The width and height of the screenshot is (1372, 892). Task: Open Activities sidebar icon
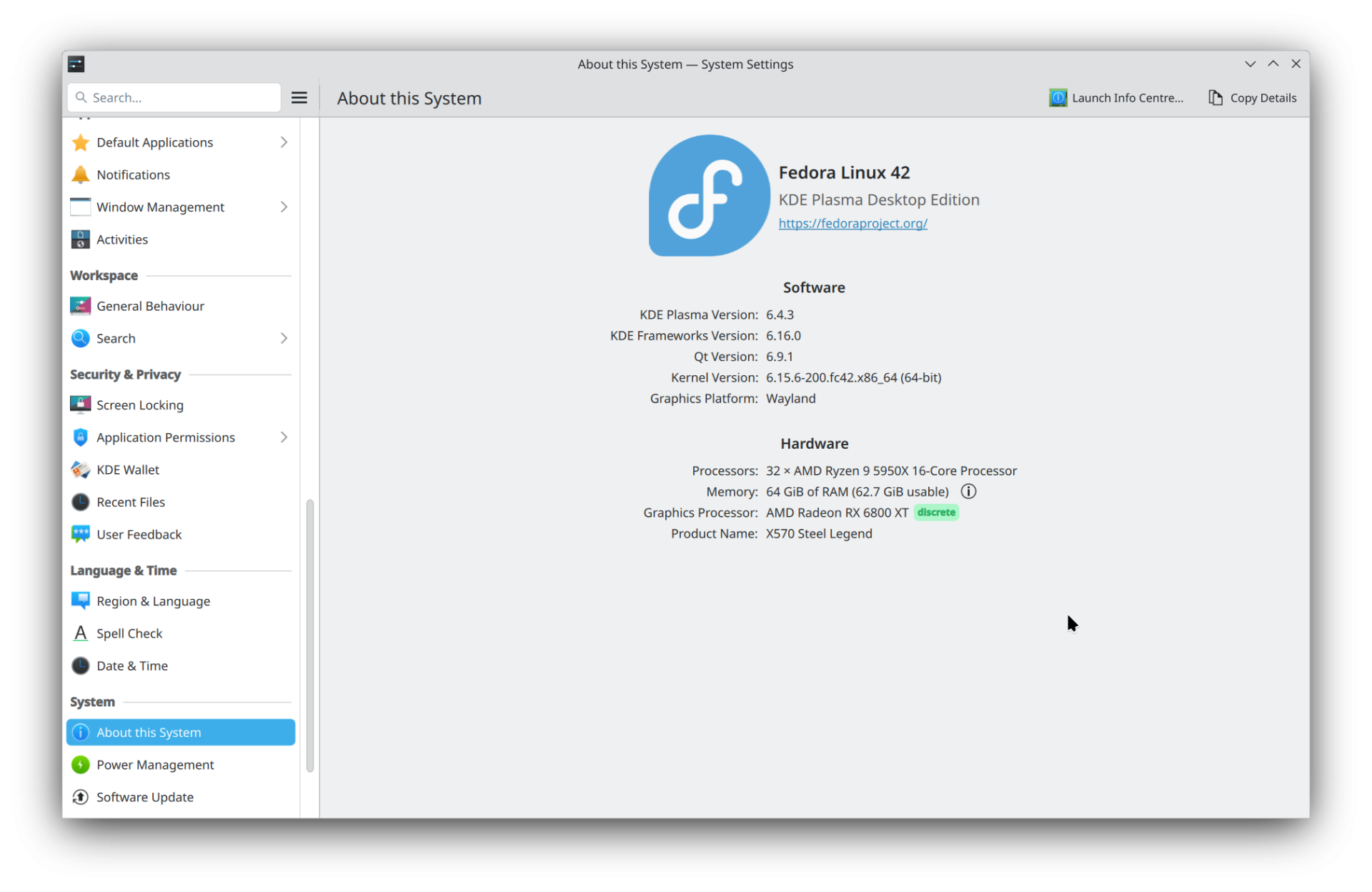coord(81,239)
